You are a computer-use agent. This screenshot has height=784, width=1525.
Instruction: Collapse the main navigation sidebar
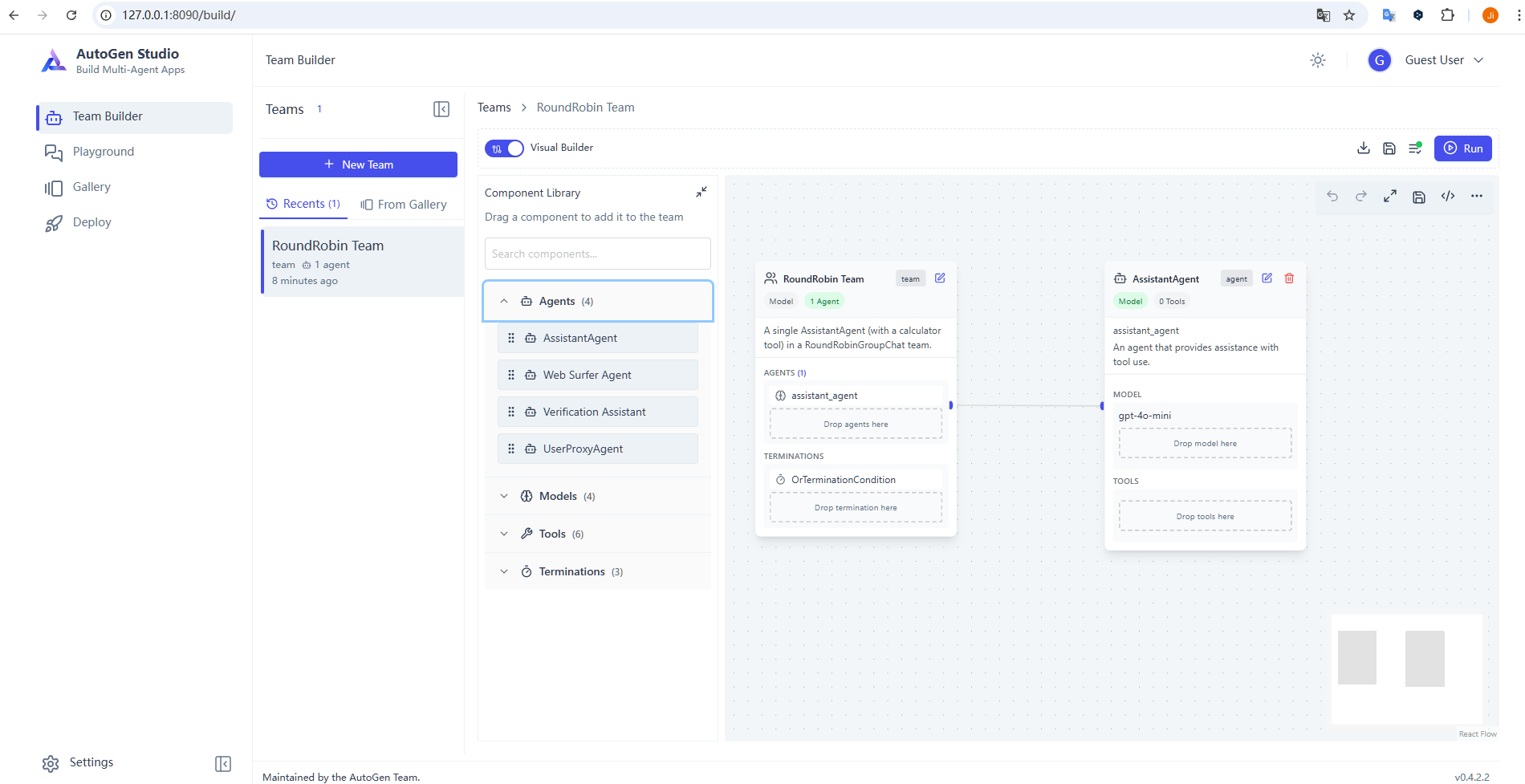[x=223, y=764]
